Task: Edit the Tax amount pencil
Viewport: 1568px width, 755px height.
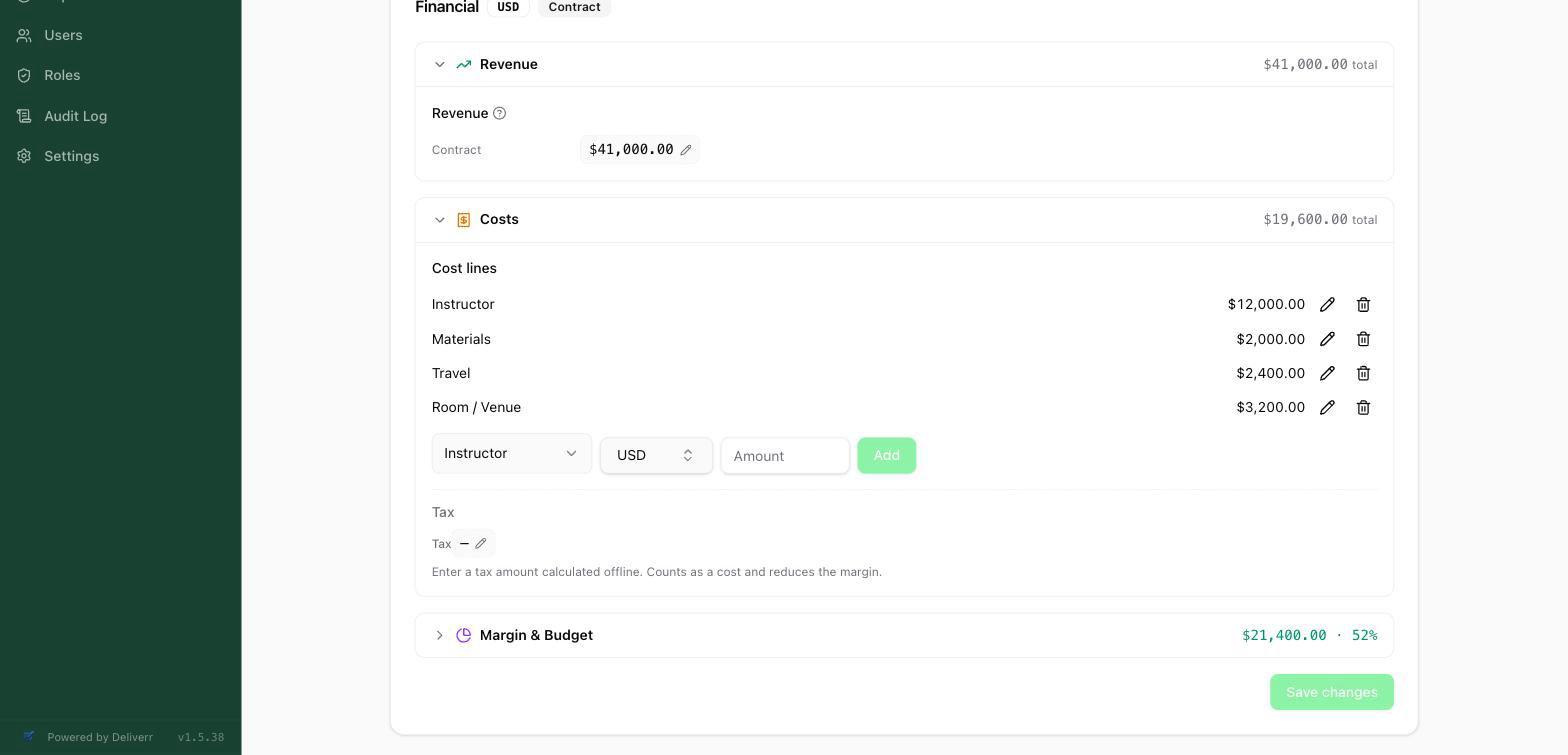Action: pyautogui.click(x=481, y=544)
